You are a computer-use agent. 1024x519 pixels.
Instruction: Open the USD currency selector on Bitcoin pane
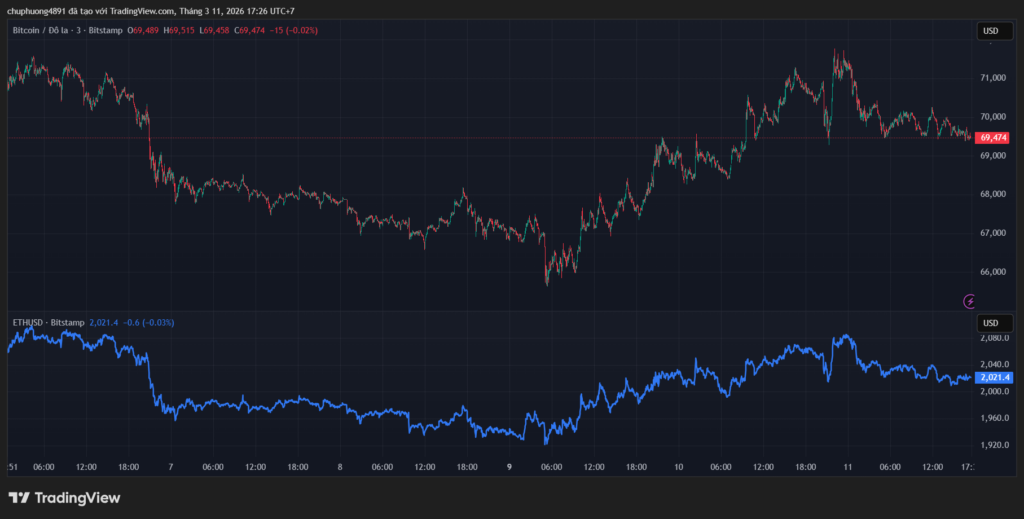point(990,31)
